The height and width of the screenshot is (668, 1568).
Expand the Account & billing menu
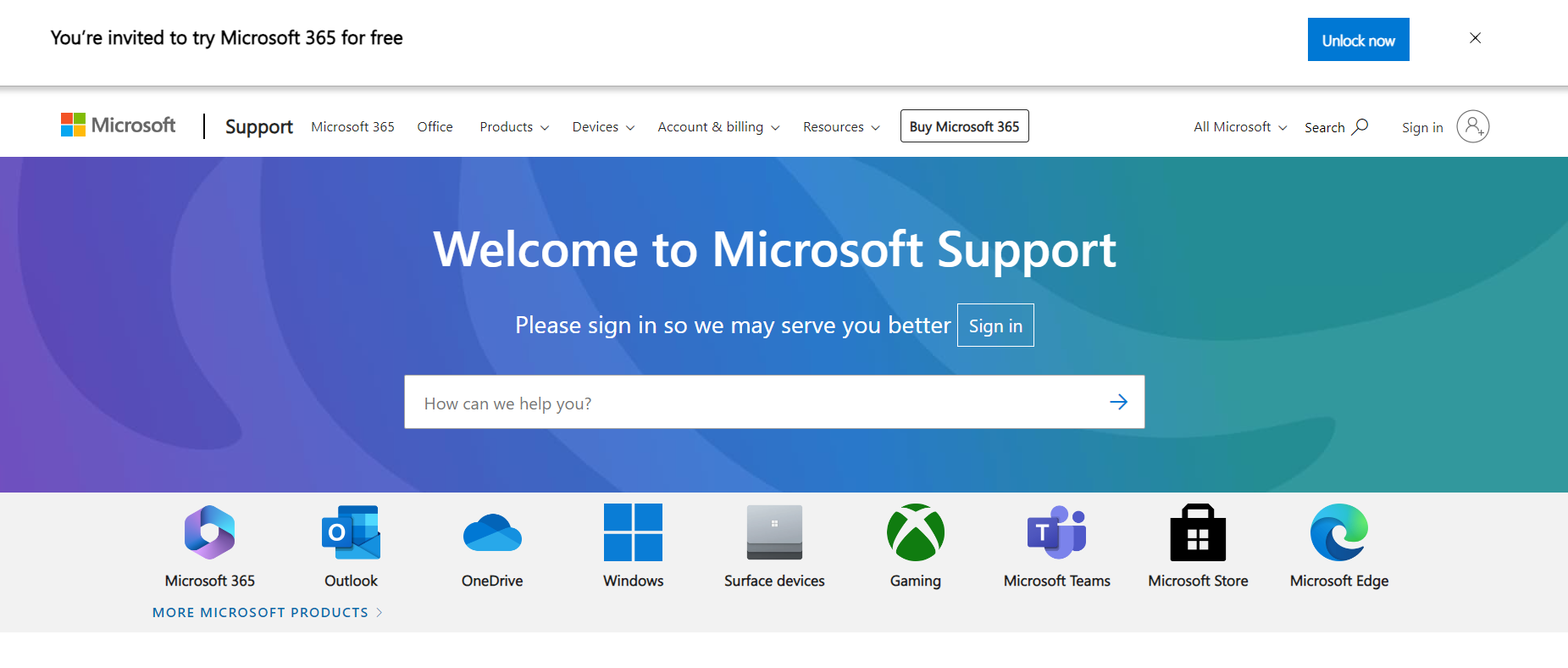pyautogui.click(x=718, y=127)
